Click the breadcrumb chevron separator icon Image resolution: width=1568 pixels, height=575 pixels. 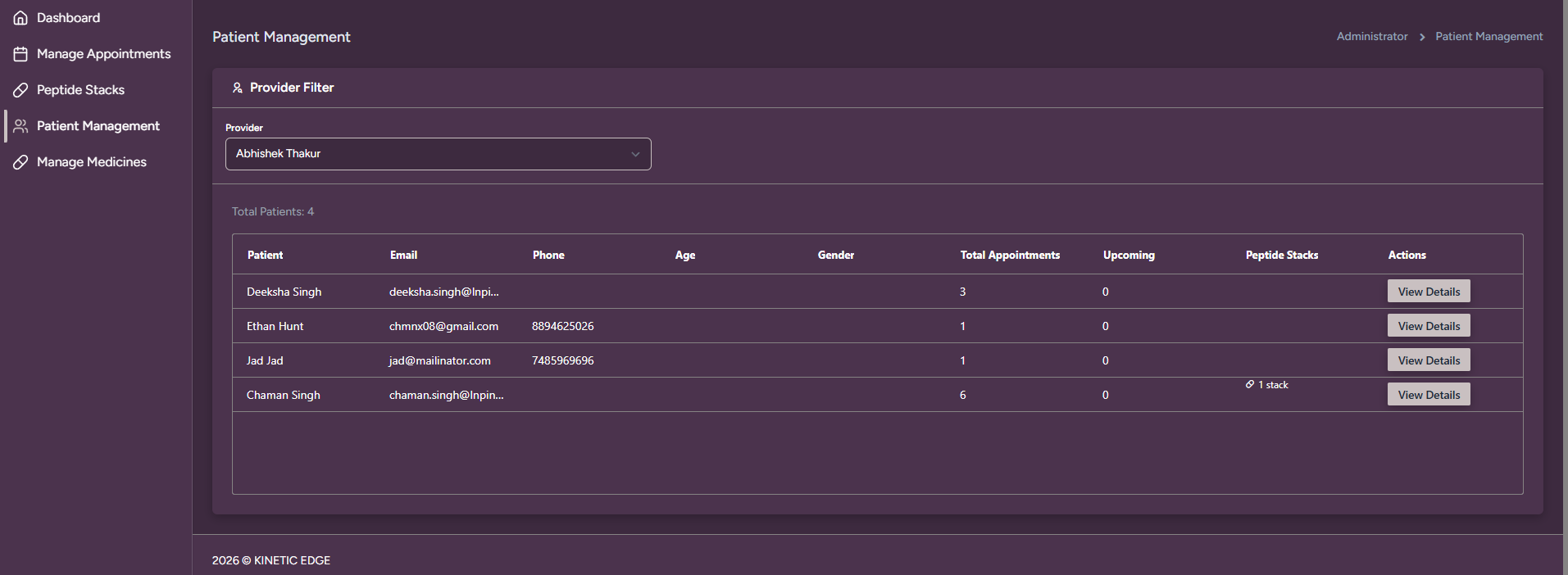pyautogui.click(x=1422, y=37)
